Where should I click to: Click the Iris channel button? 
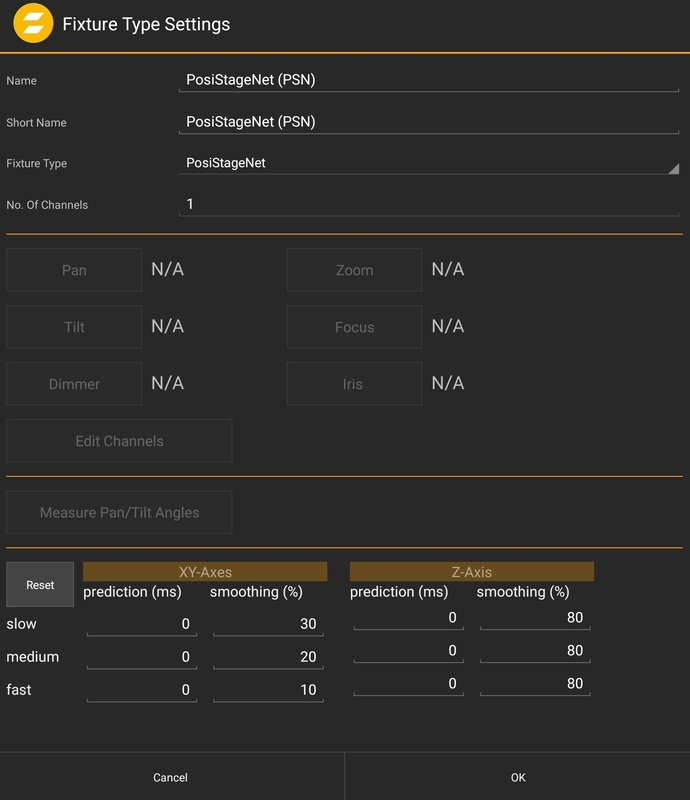[354, 384]
